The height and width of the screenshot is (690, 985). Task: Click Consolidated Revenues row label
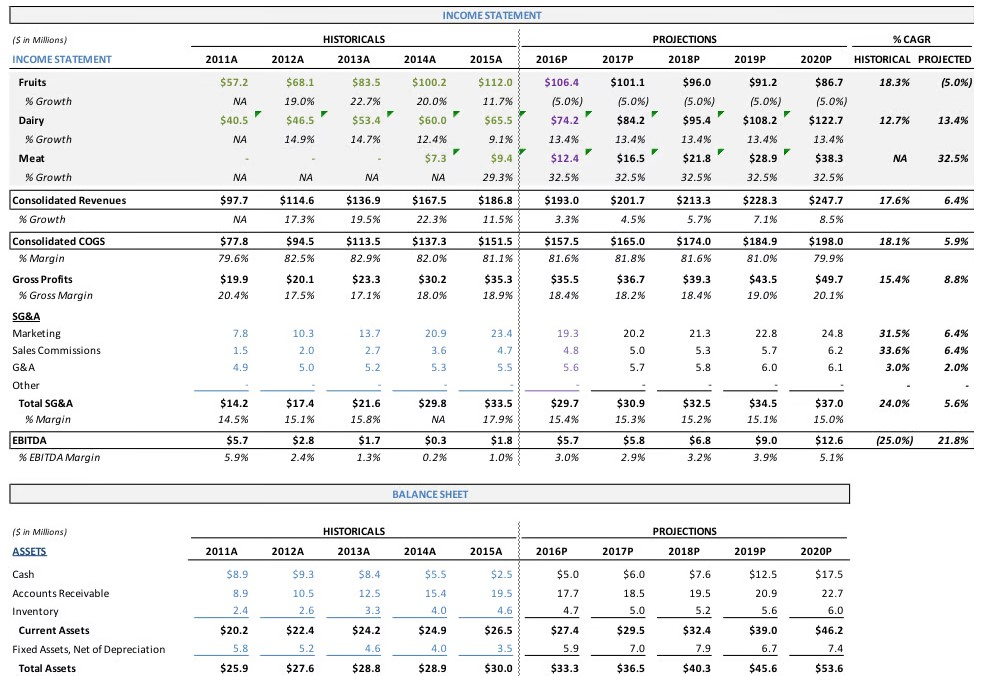[x=69, y=200]
